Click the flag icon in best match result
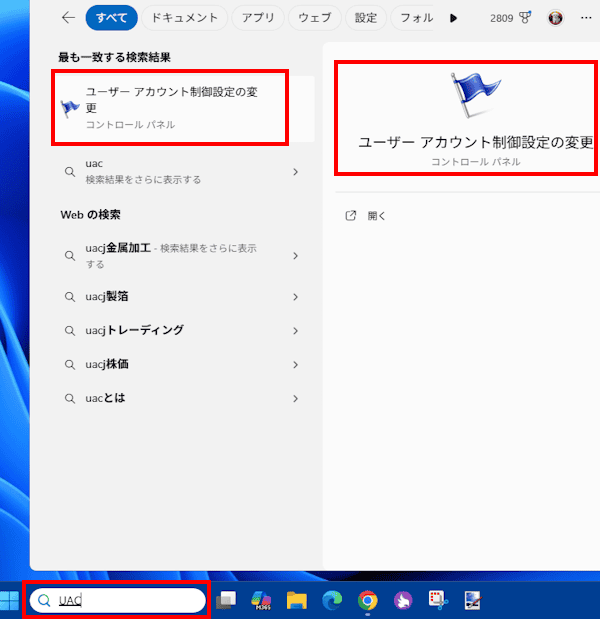 [x=70, y=108]
